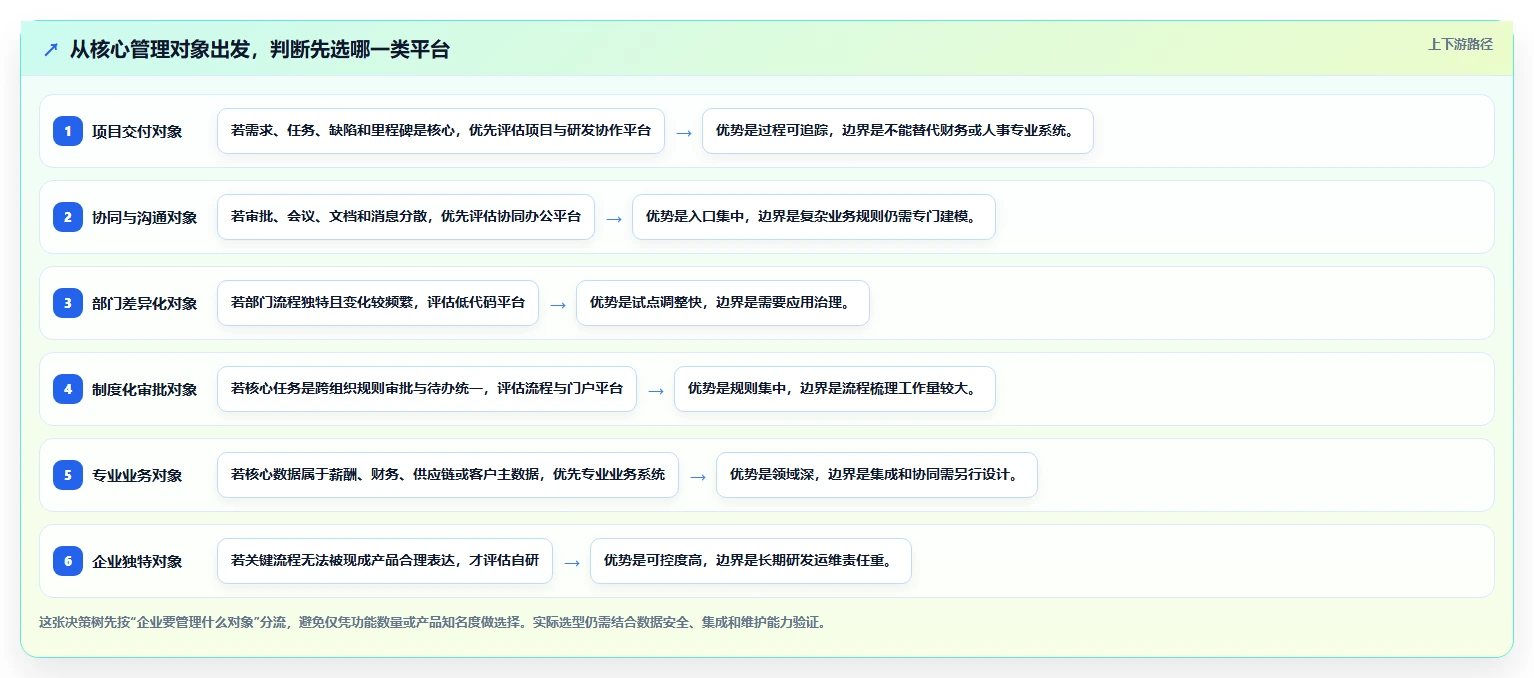Select the 协同与沟通对象 label
Viewport: 1534px width, 678px height.
(145, 217)
